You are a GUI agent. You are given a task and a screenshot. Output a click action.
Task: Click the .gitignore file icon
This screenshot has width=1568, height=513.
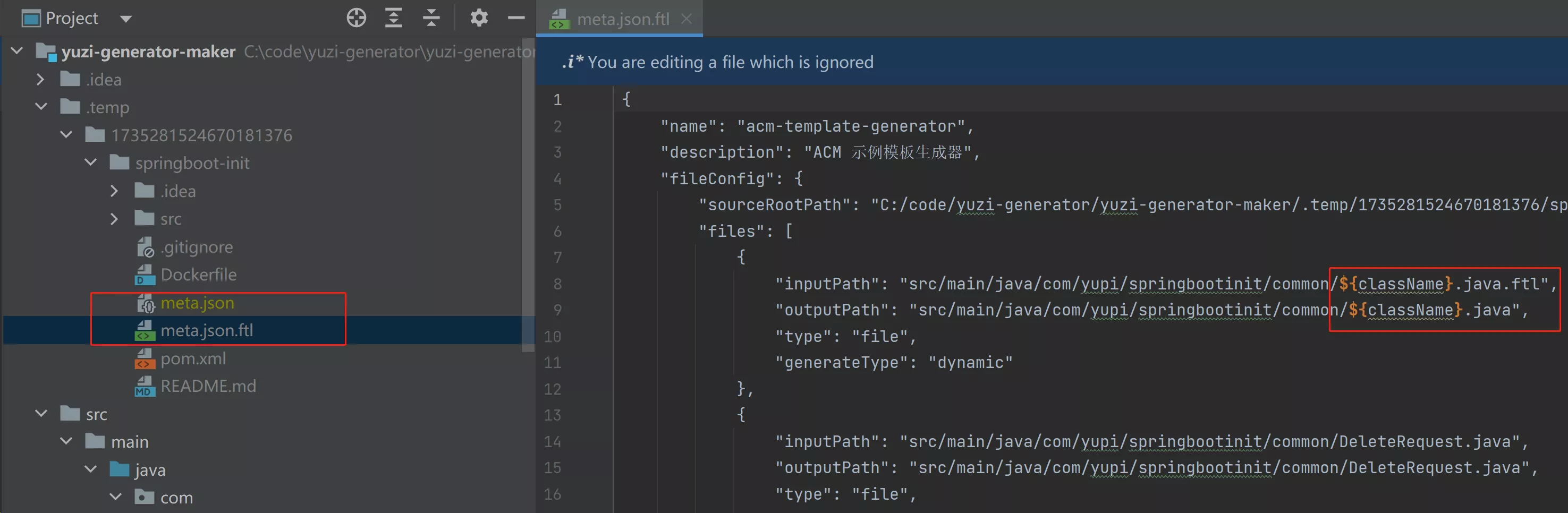[x=145, y=247]
